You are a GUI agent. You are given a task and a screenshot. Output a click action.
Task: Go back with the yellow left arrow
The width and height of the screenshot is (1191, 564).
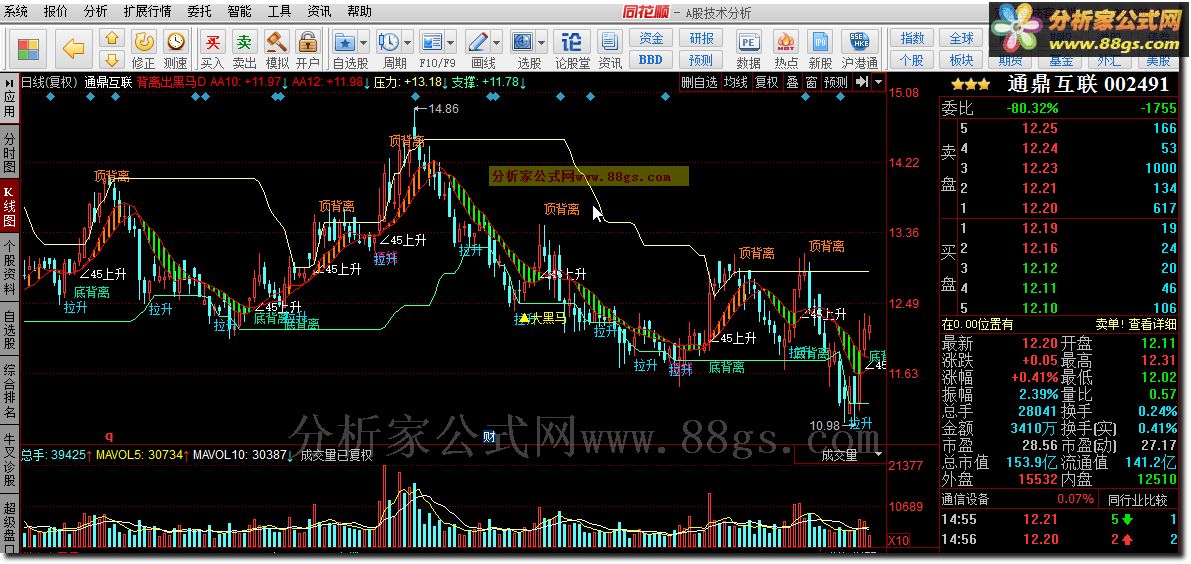[x=74, y=49]
